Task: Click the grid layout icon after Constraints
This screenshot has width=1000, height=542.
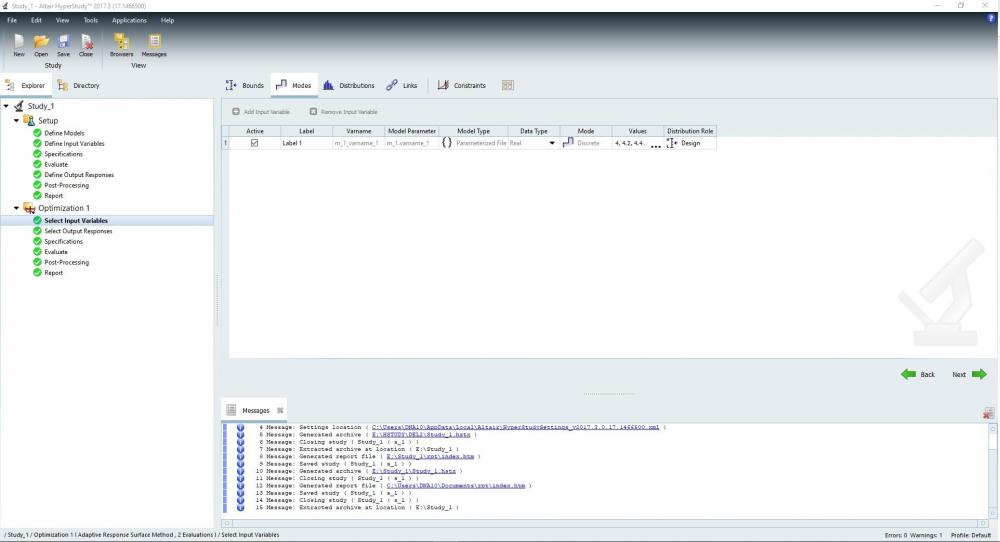Action: 508,85
